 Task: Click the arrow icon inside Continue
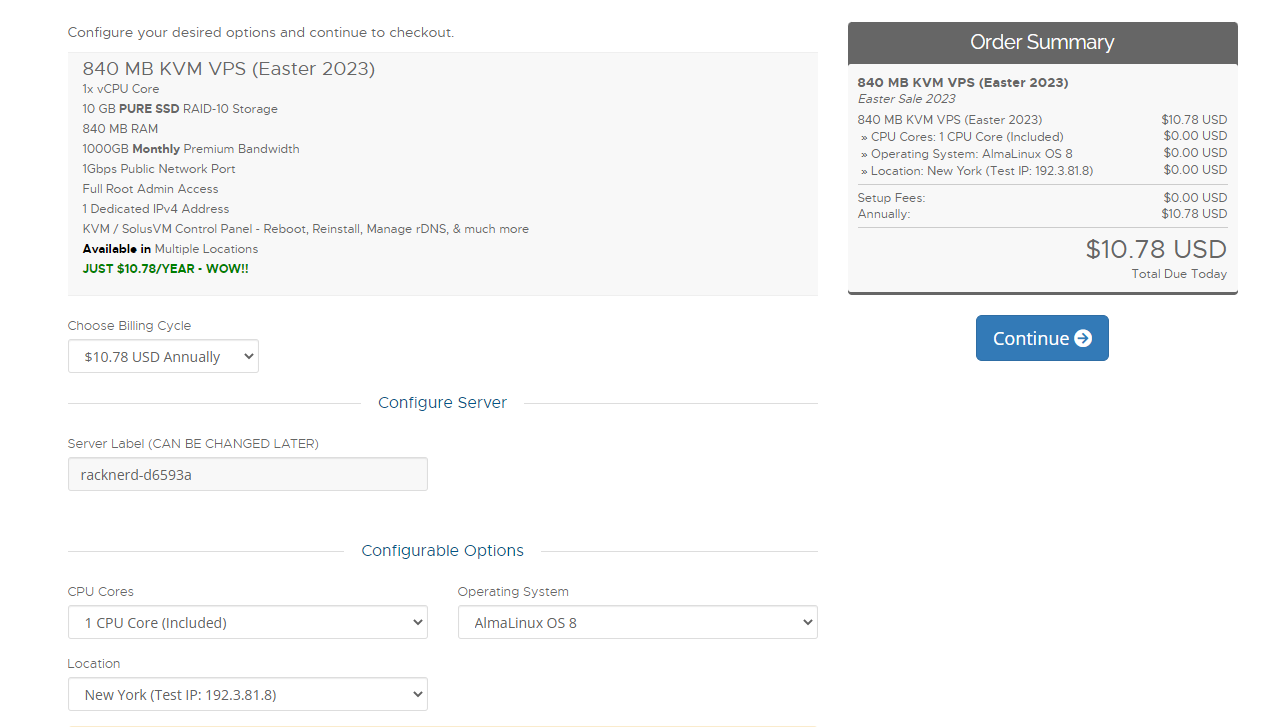tap(1083, 339)
